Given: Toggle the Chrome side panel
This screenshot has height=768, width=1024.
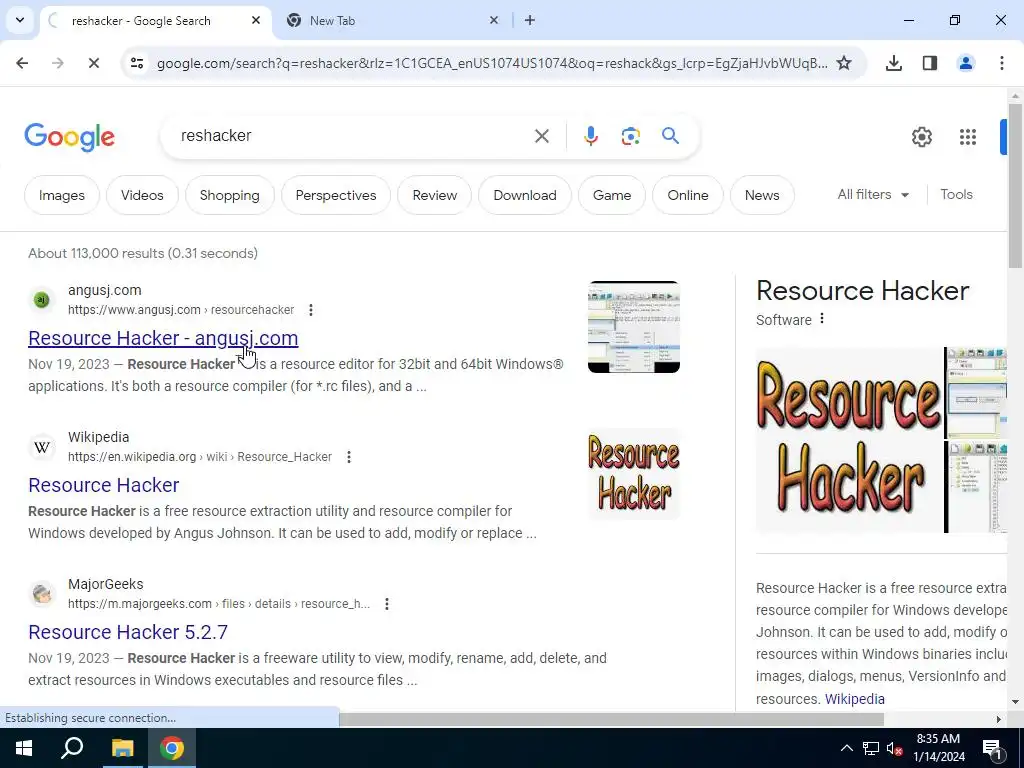Looking at the screenshot, I should click(930, 63).
